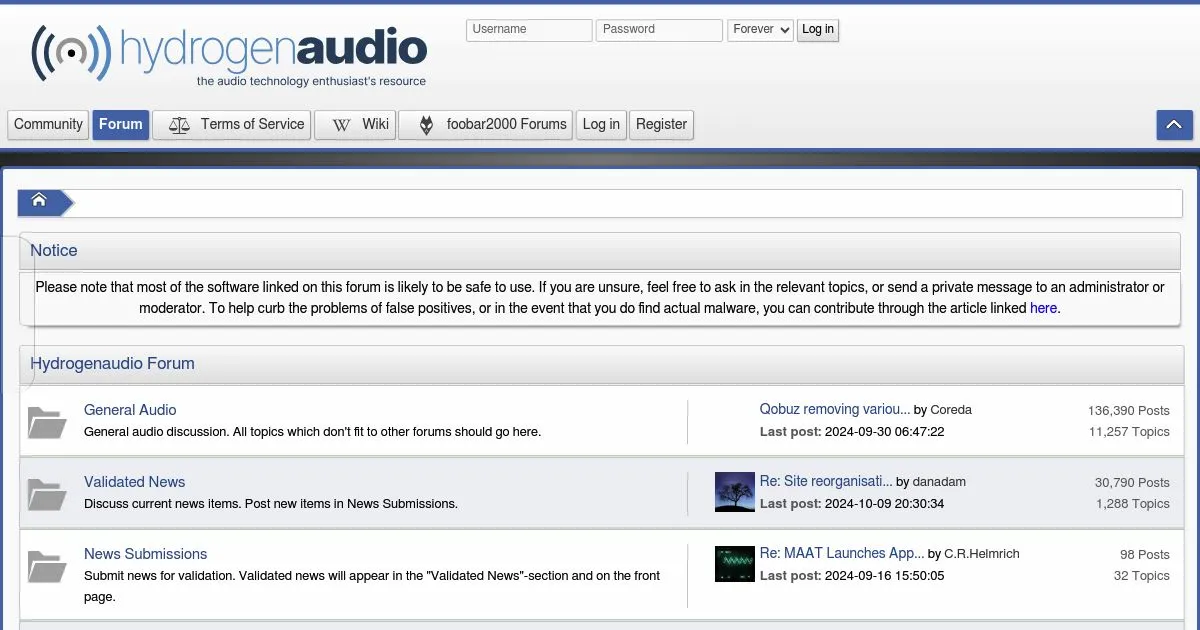
Task: Click the Log in button beside Password
Action: pyautogui.click(x=818, y=30)
